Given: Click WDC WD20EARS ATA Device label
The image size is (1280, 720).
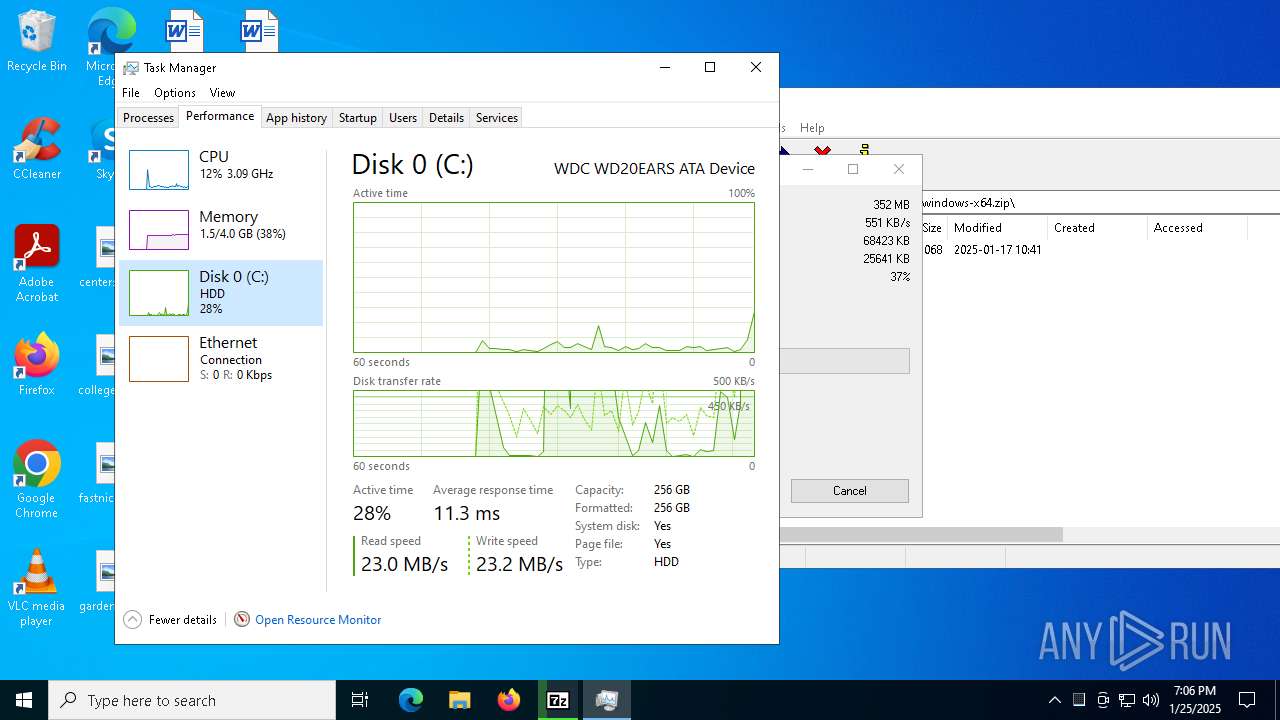Looking at the screenshot, I should point(654,169).
